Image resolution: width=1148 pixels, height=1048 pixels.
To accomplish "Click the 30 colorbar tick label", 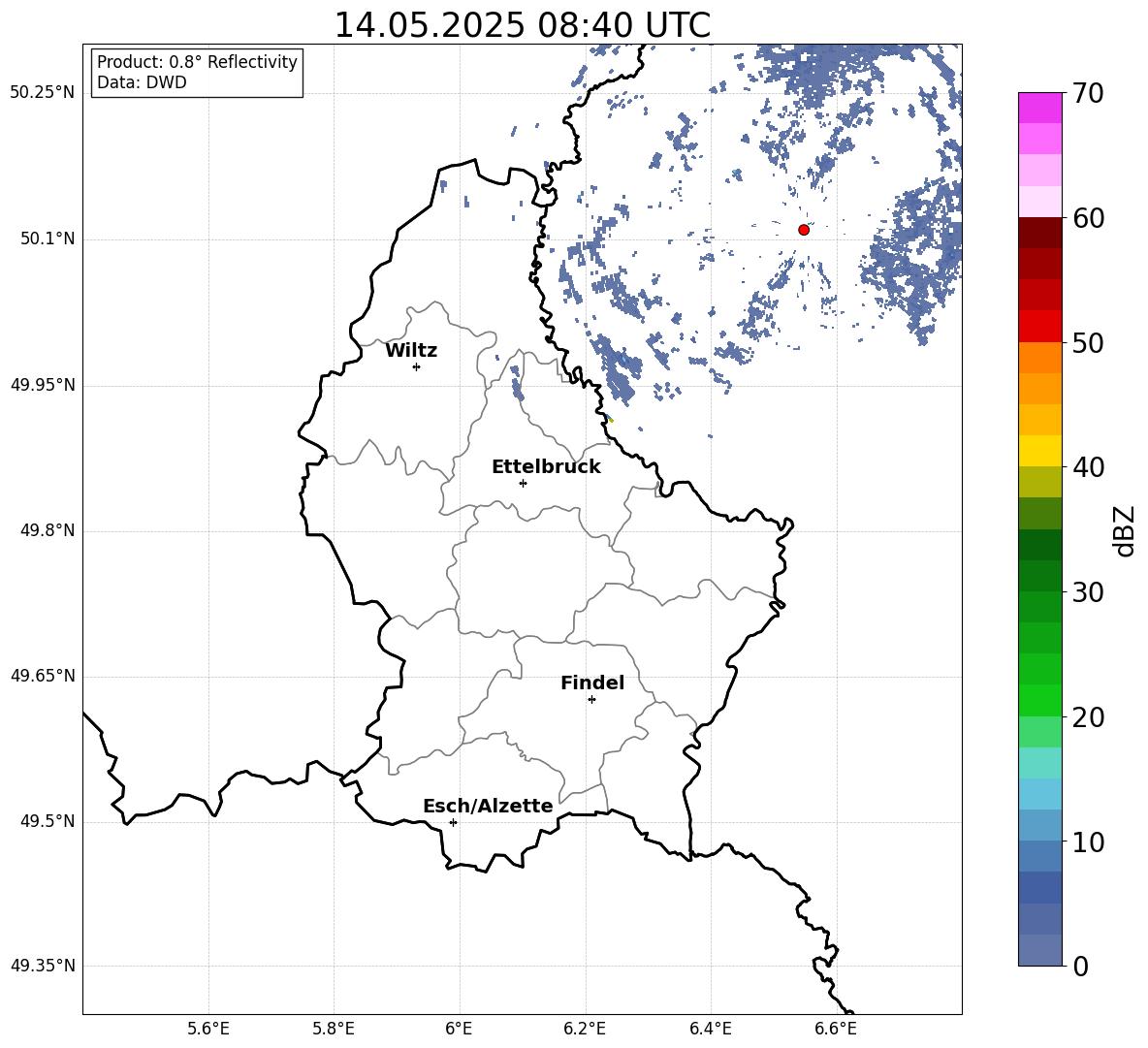I will point(1088,592).
